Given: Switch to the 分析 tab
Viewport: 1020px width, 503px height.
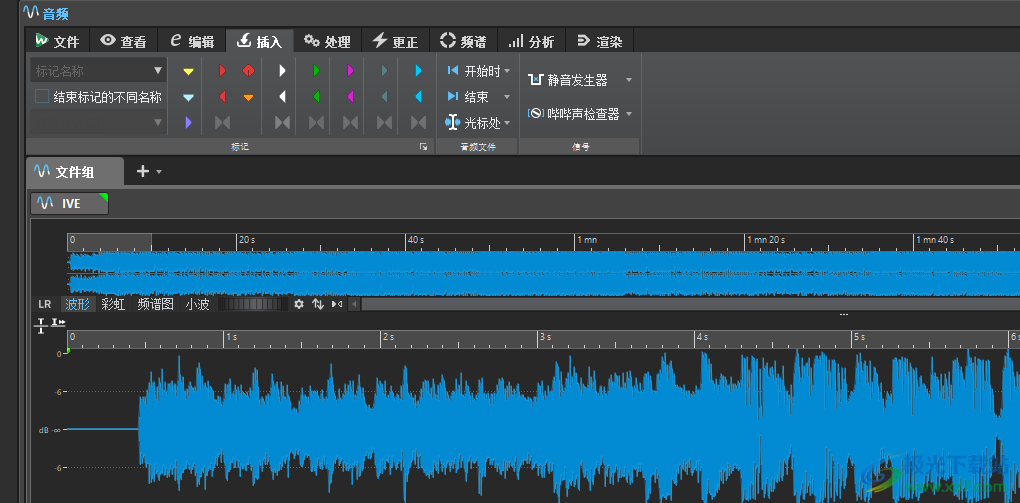Looking at the screenshot, I should [531, 41].
